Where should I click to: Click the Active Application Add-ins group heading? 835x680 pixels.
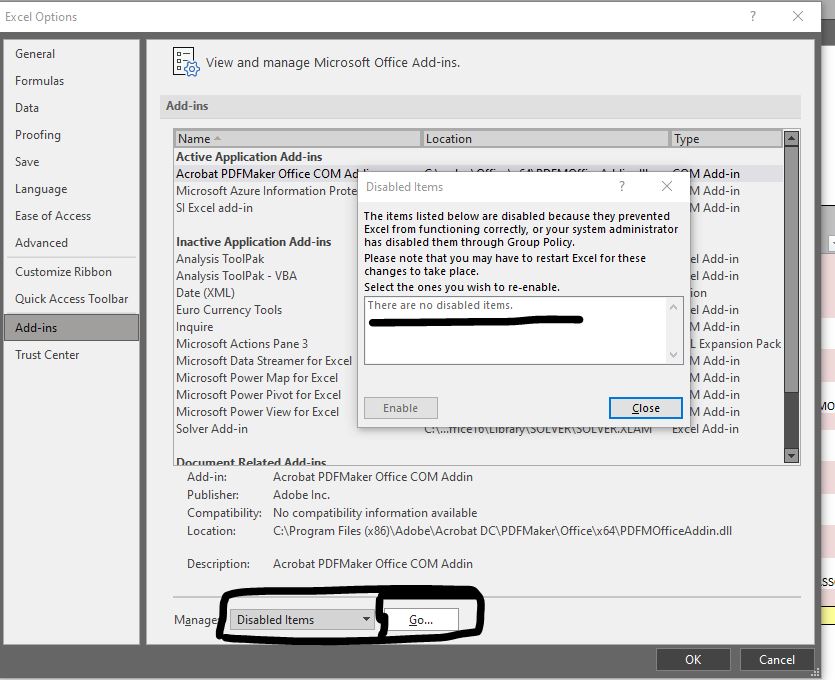(249, 157)
